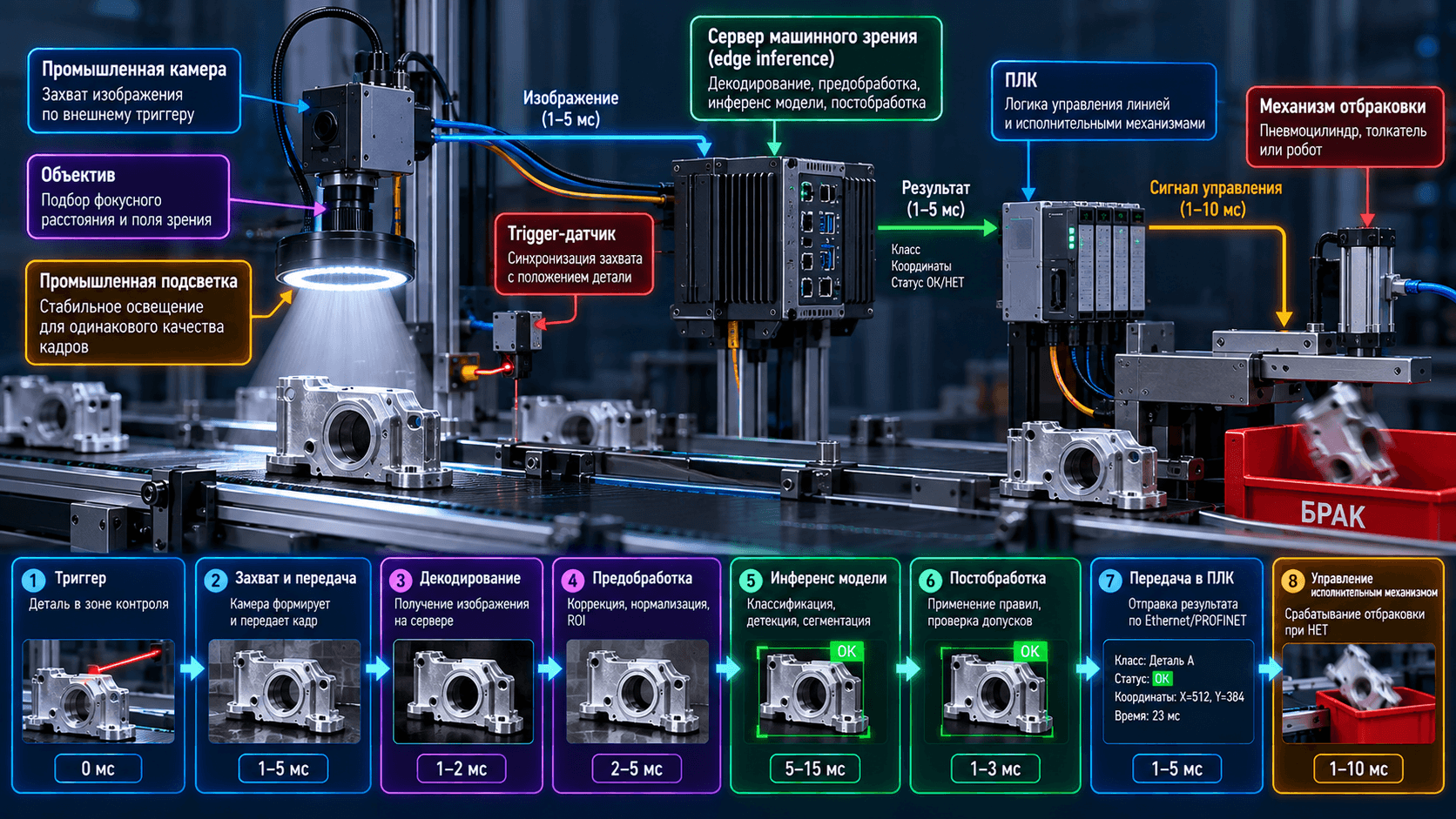Click the "Предобработка" step heading
Screen dimensions: 1456x819
(x=643, y=578)
